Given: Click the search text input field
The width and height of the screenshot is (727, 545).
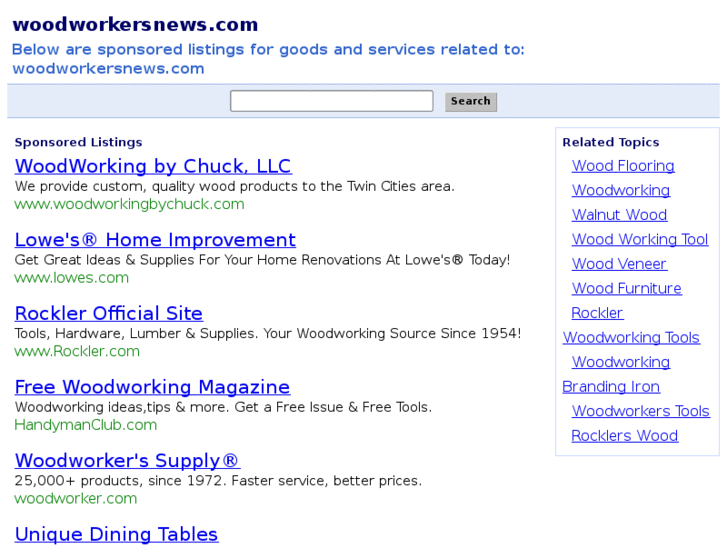Looking at the screenshot, I should [x=332, y=101].
